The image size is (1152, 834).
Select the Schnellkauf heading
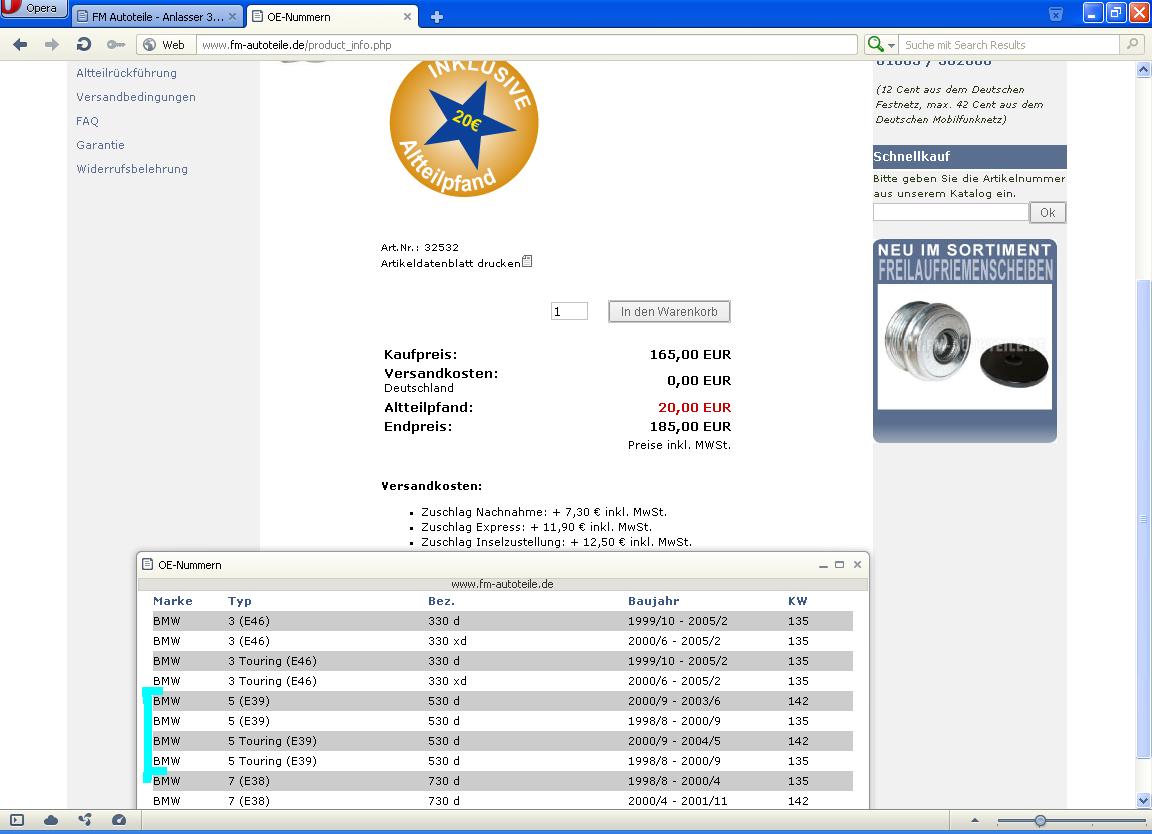(x=911, y=157)
